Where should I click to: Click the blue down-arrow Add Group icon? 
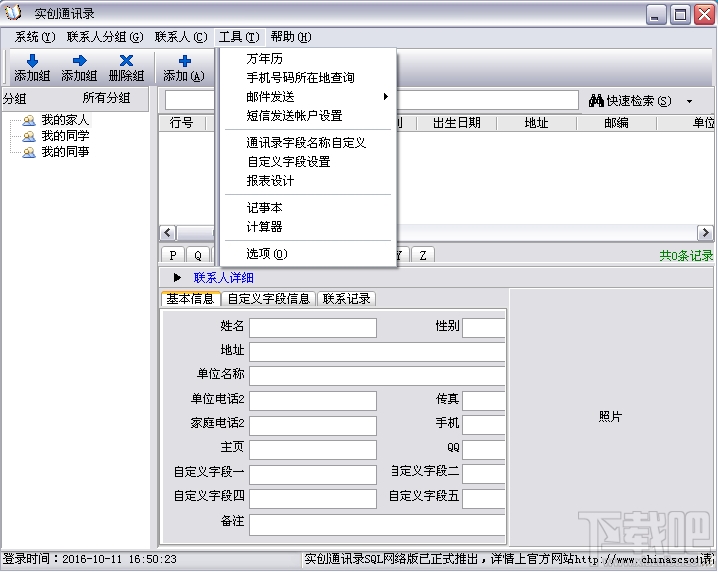click(x=32, y=60)
